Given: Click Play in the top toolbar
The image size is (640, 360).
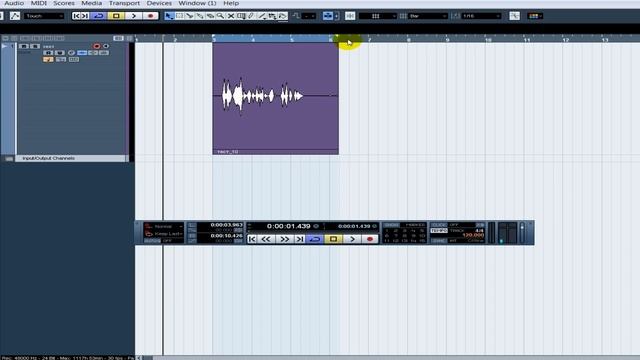Looking at the screenshot, I should (x=133, y=16).
